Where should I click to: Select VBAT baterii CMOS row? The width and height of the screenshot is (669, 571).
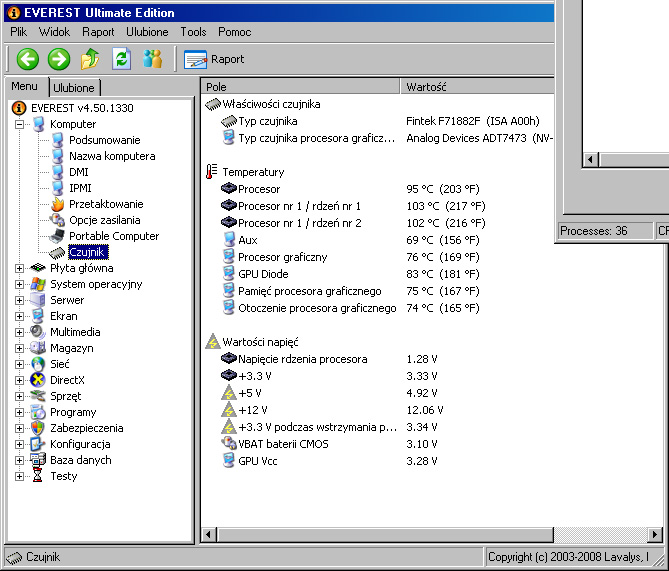[329, 444]
